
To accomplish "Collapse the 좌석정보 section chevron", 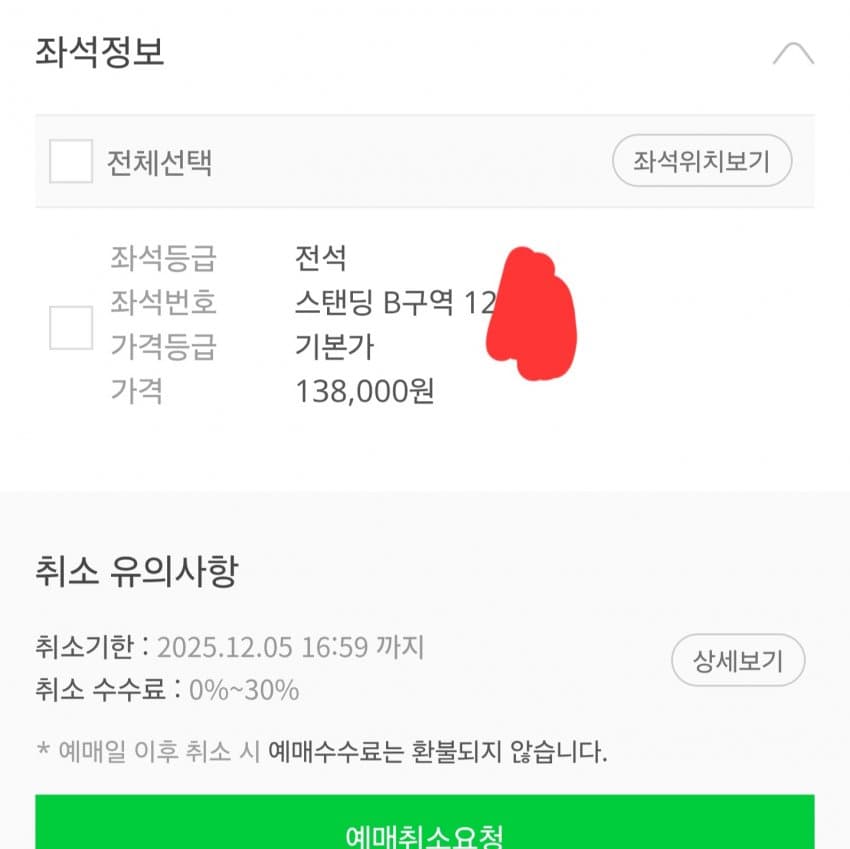I will (793, 53).
